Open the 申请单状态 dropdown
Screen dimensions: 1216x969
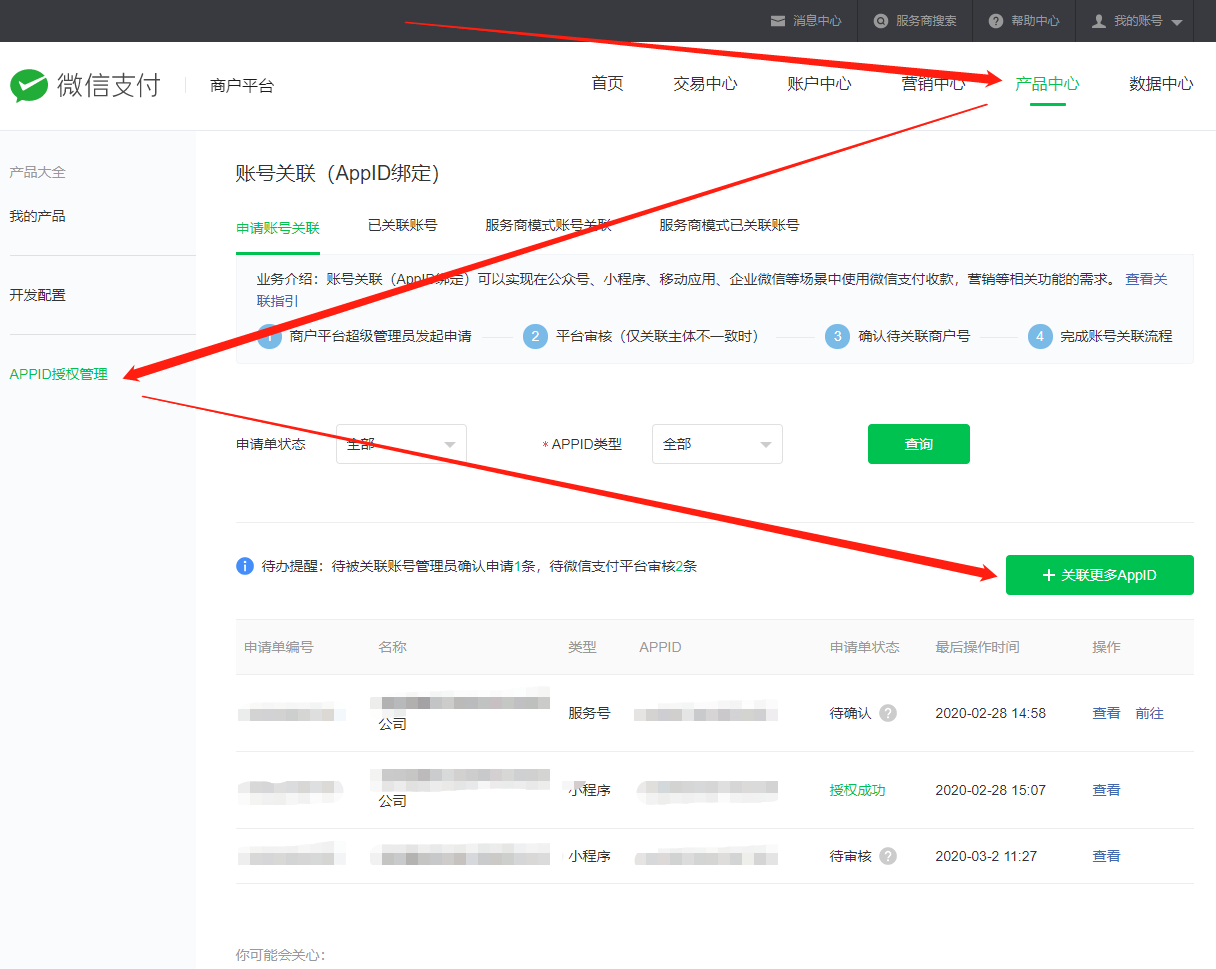tap(401, 444)
